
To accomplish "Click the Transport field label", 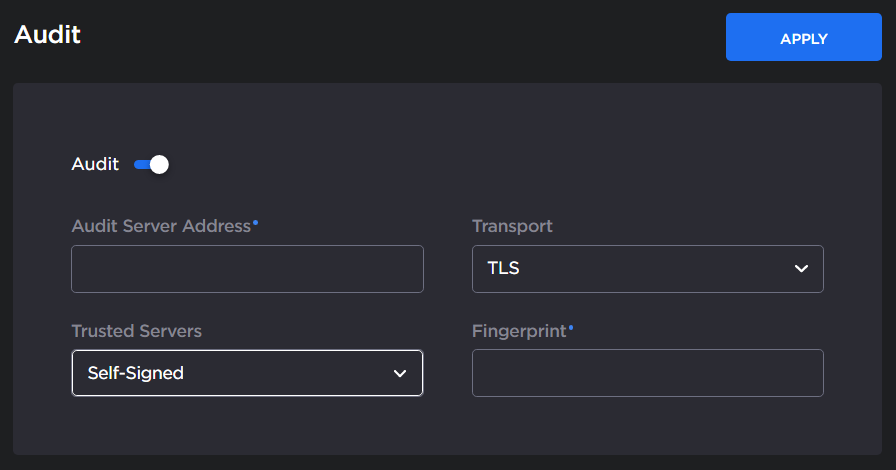I will coord(512,226).
